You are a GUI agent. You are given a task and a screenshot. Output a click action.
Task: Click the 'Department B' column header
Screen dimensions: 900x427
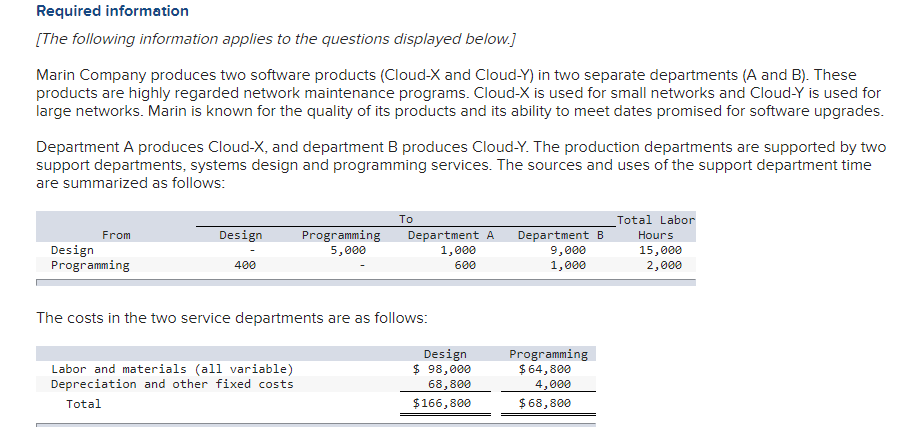[x=561, y=235]
